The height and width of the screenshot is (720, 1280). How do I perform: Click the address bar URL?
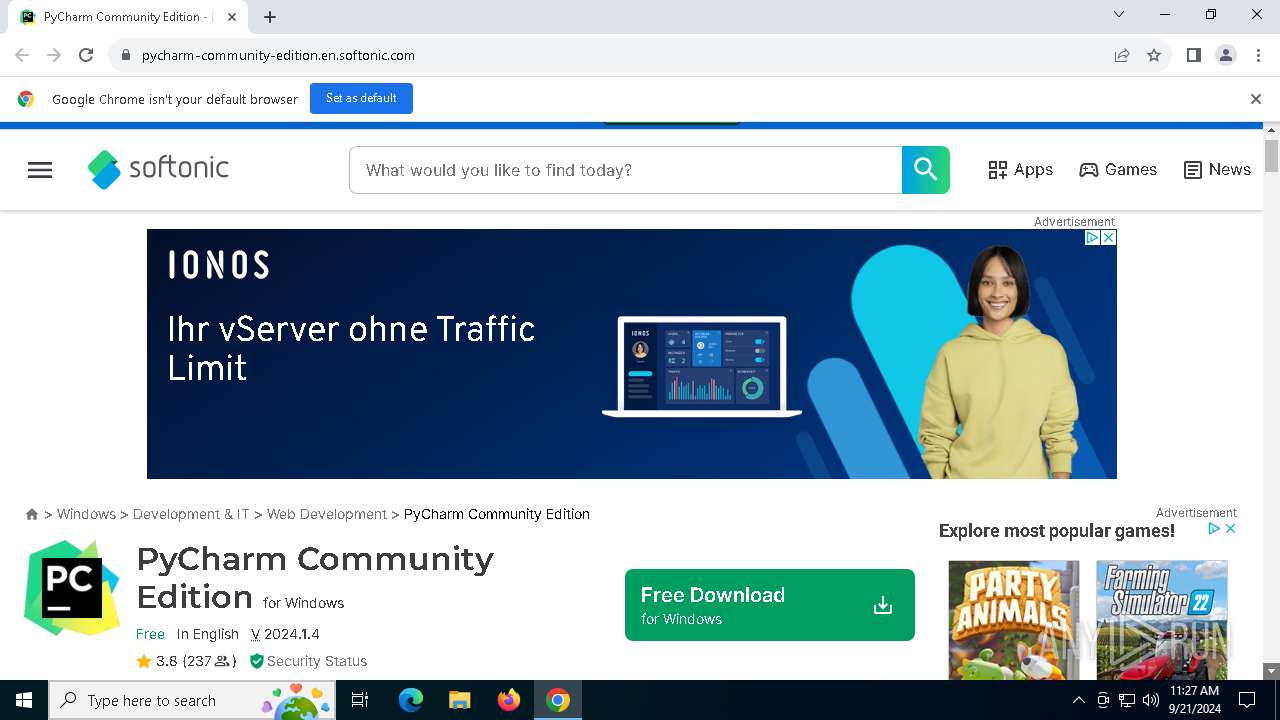(278, 55)
